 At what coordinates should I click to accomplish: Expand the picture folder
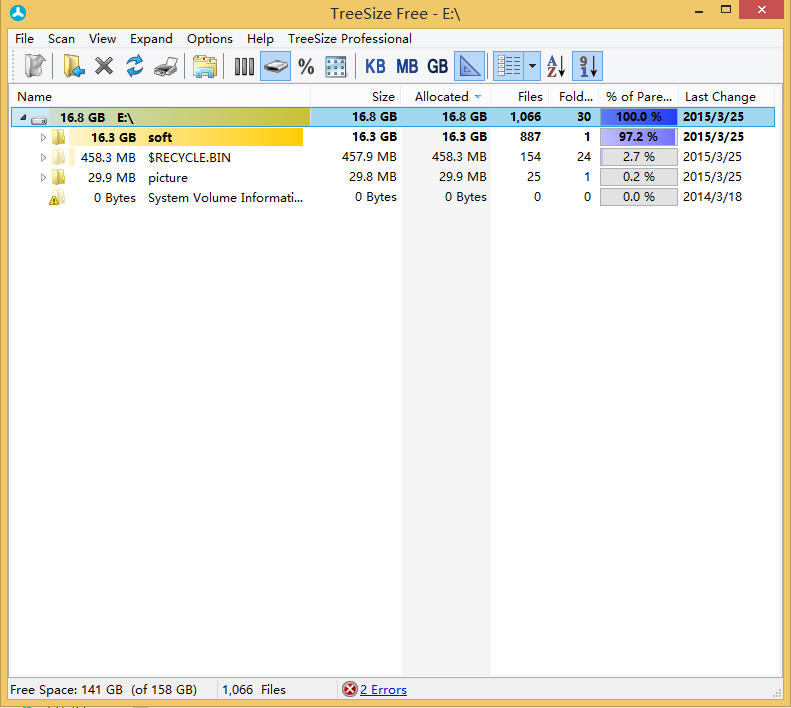click(x=43, y=178)
